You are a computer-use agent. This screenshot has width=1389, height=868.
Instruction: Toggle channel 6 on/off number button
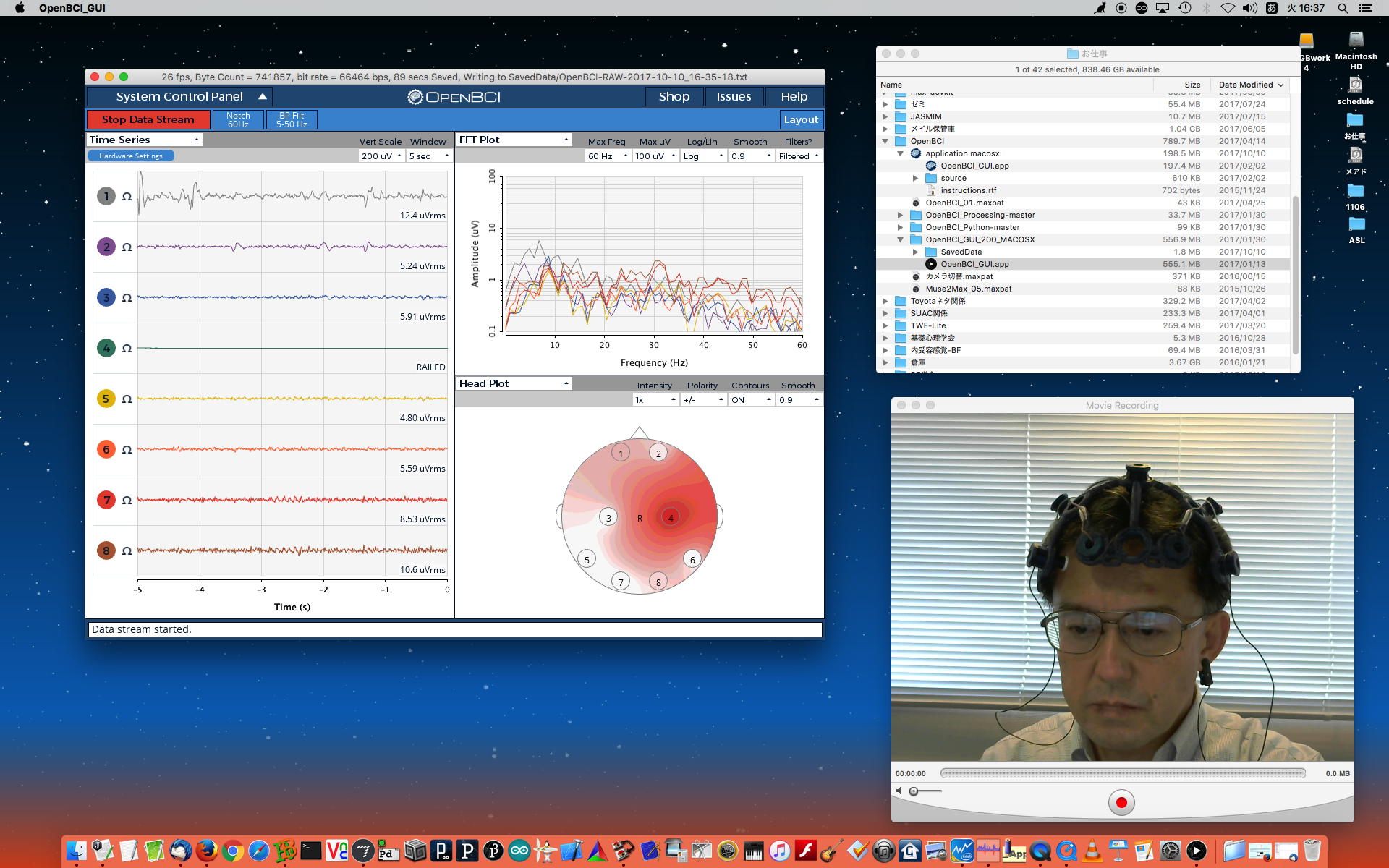point(106,449)
